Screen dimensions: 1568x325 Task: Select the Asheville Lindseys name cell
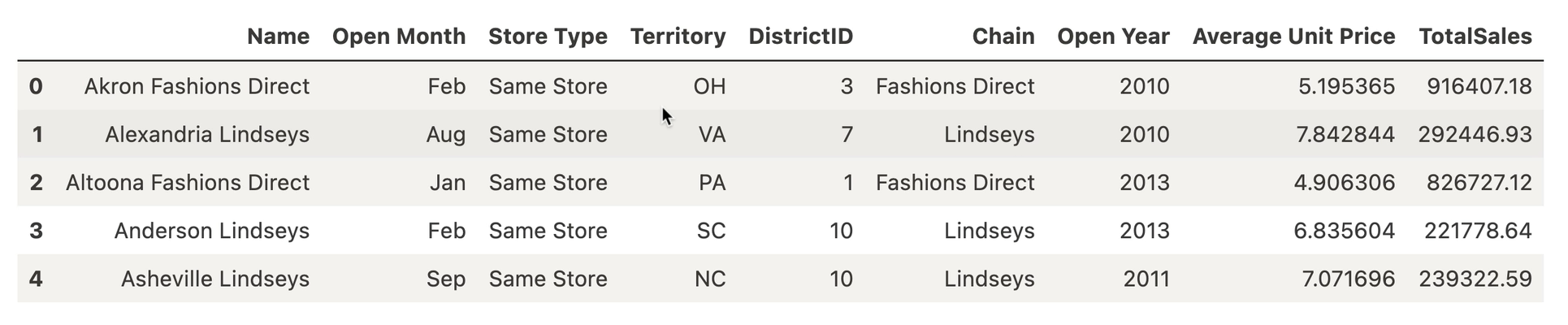[215, 279]
